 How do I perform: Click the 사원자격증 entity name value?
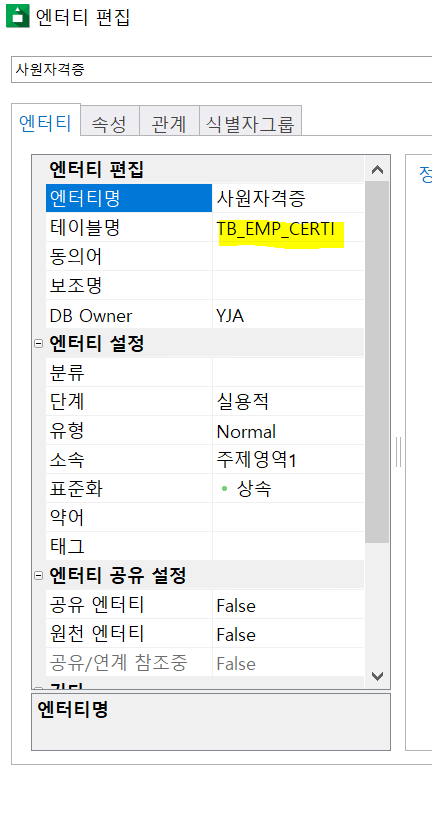tap(261, 198)
